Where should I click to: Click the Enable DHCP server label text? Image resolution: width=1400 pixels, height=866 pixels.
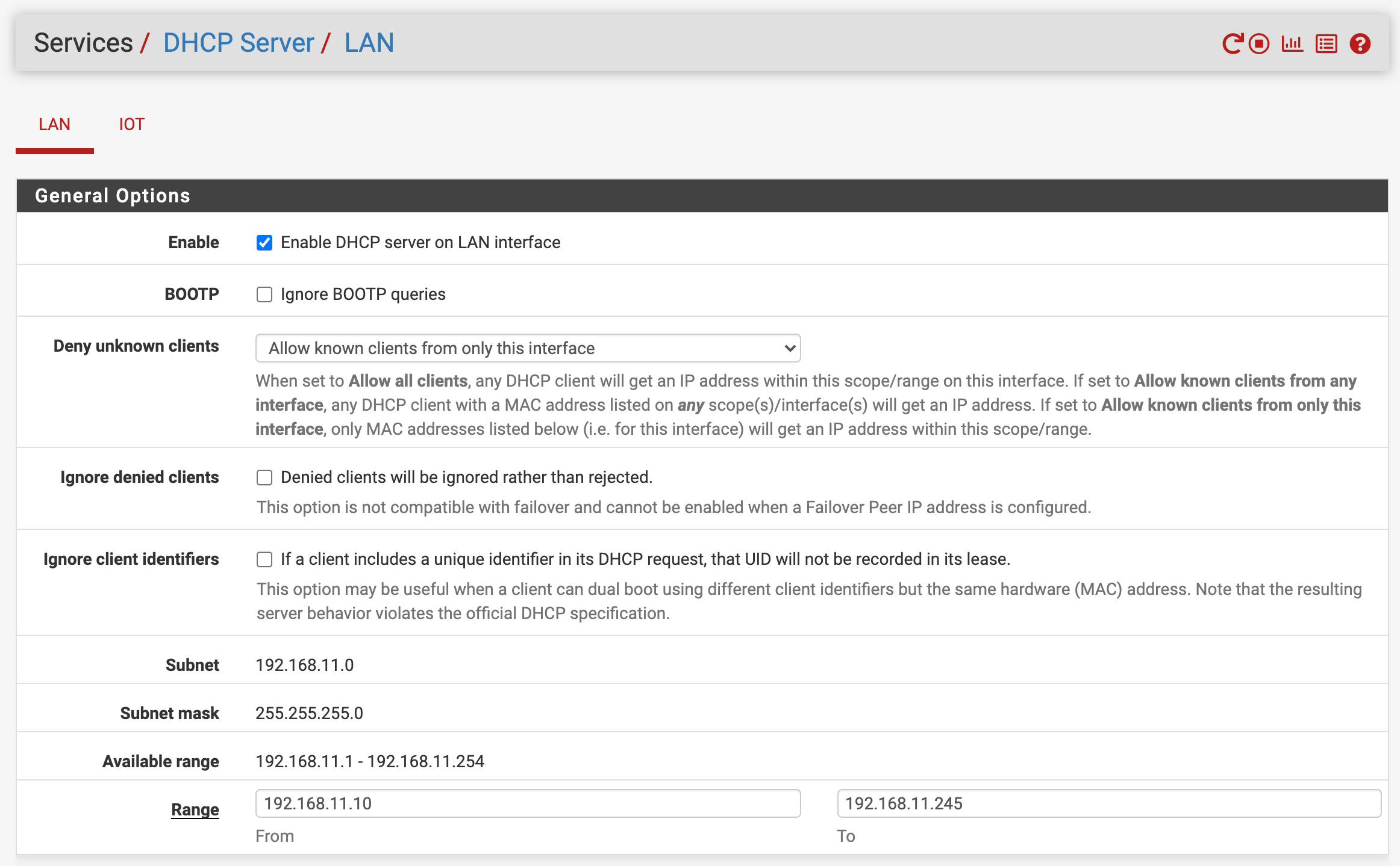tap(420, 243)
